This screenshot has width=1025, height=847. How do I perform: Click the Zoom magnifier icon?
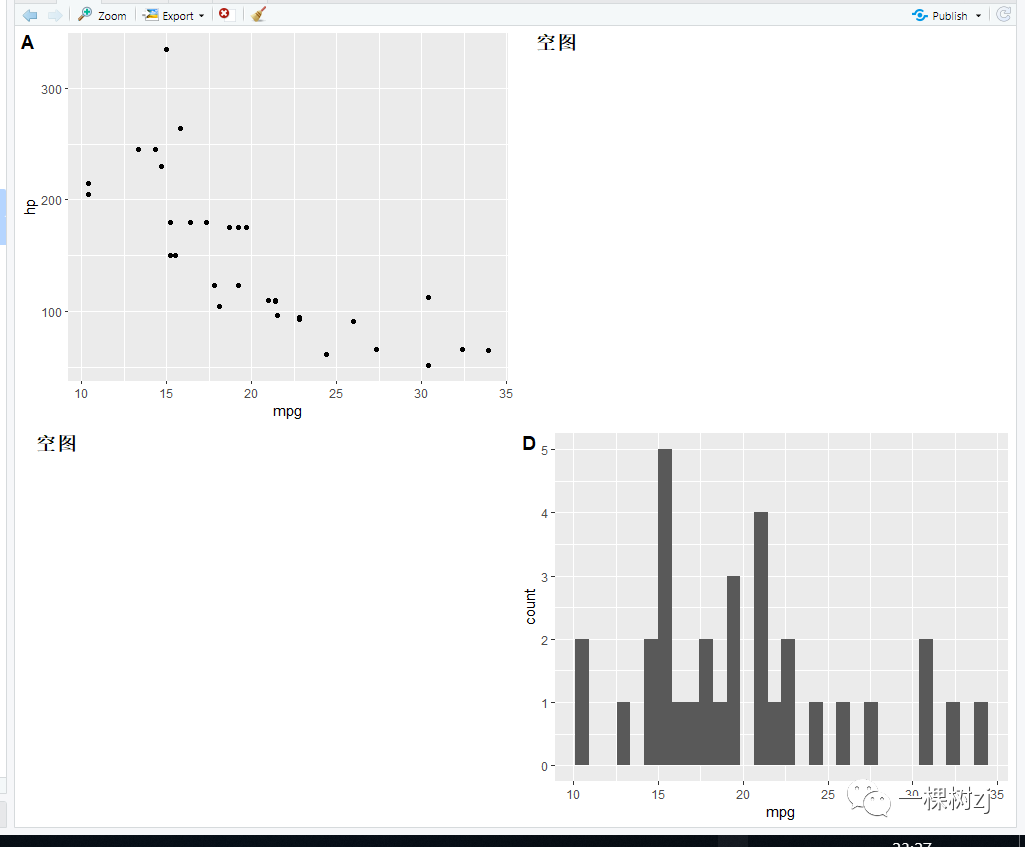[85, 14]
